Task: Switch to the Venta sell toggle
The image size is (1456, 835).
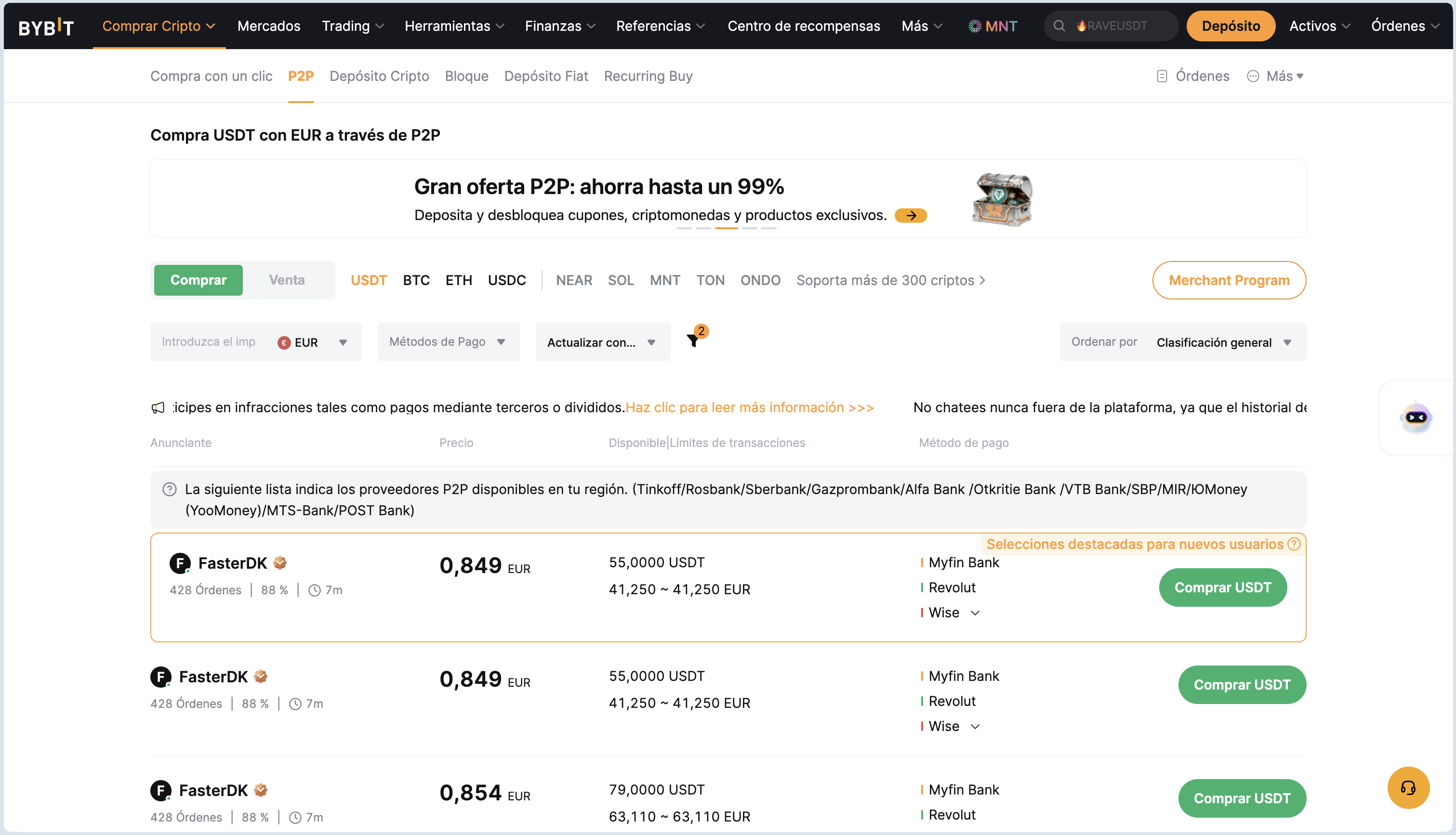Action: pos(287,280)
